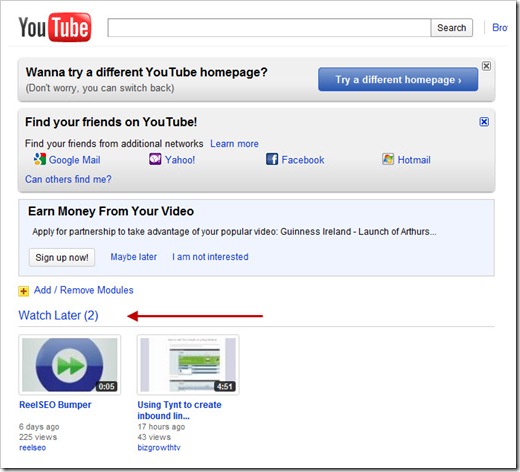Click the '17 hours ago' text

tap(161, 427)
